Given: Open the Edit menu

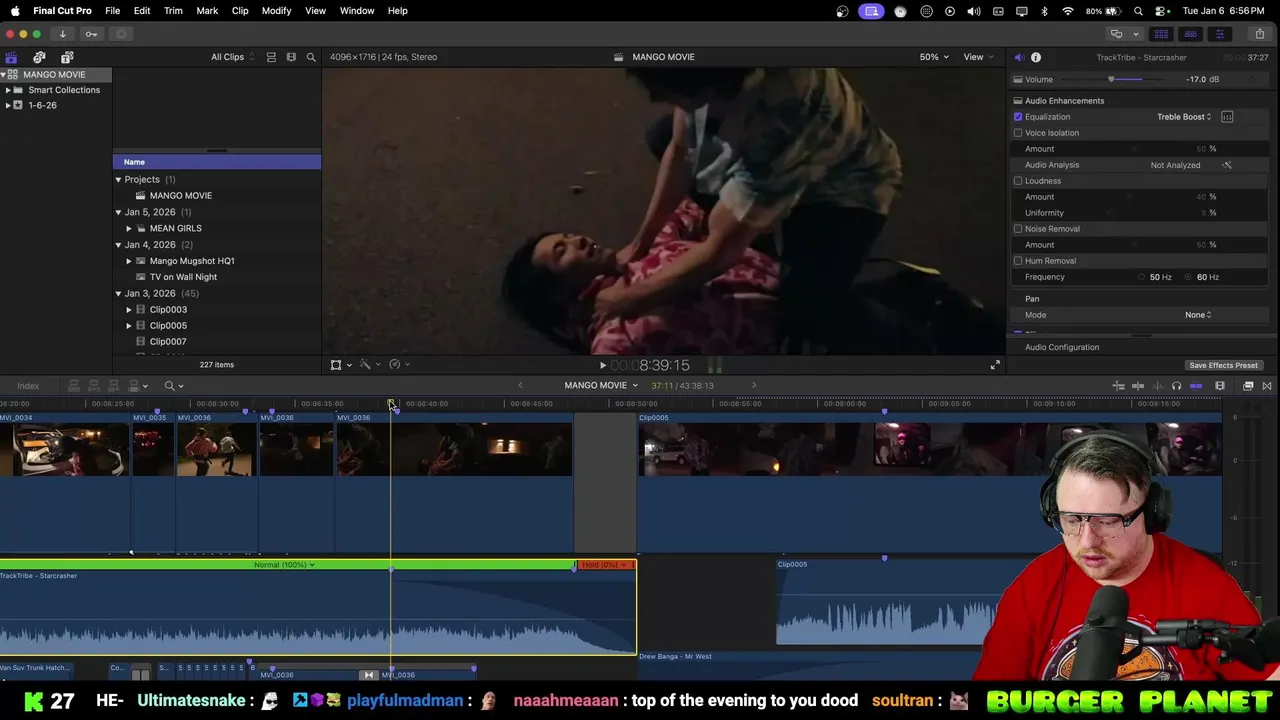Looking at the screenshot, I should (142, 11).
